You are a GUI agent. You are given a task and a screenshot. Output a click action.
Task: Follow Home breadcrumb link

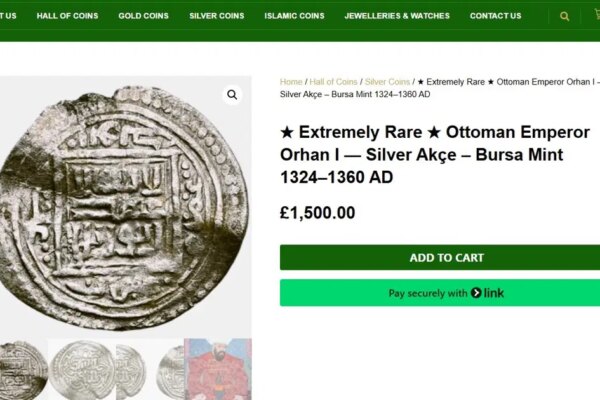pyautogui.click(x=291, y=82)
